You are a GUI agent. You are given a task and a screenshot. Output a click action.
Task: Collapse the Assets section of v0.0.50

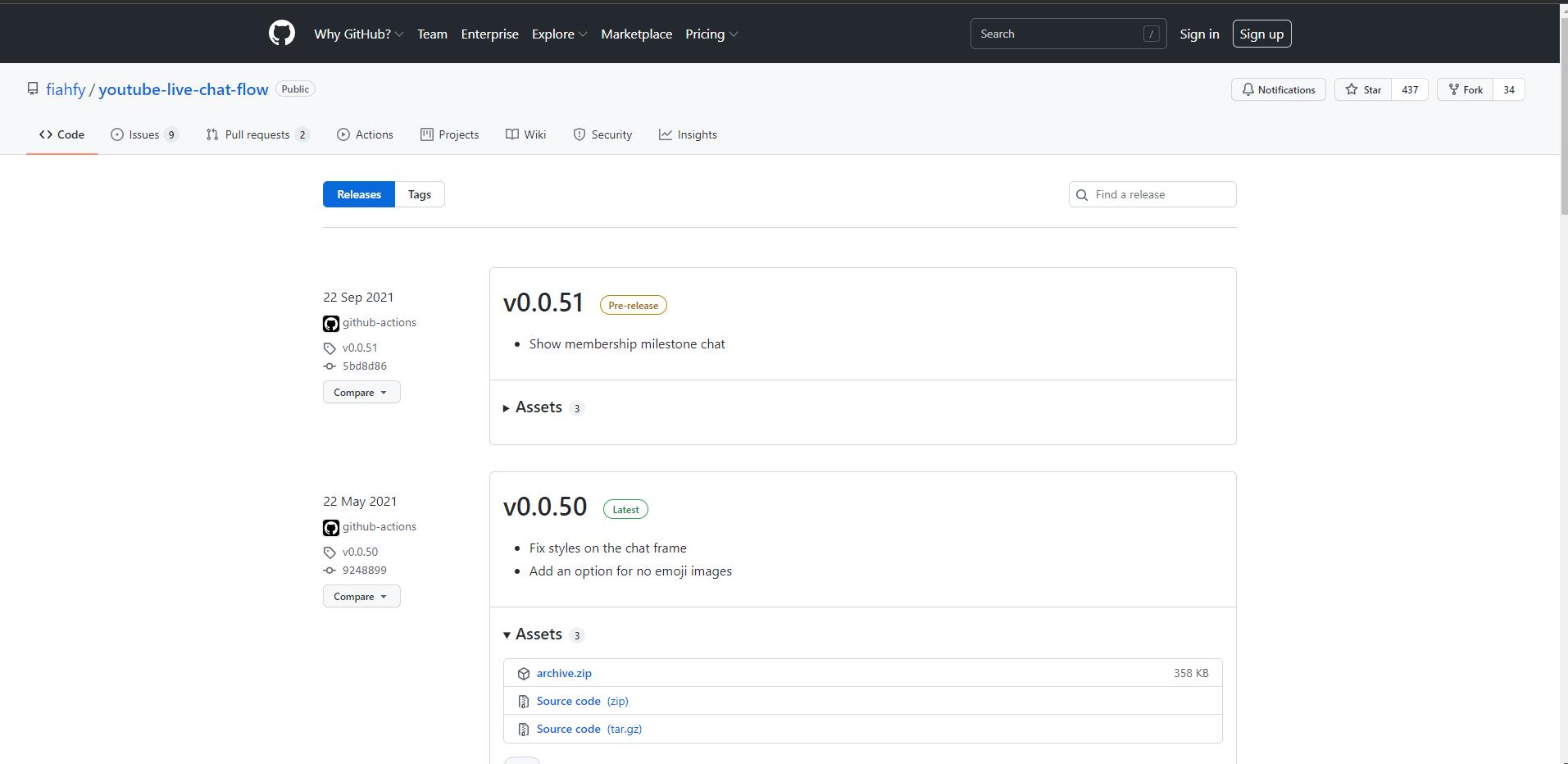pos(543,634)
